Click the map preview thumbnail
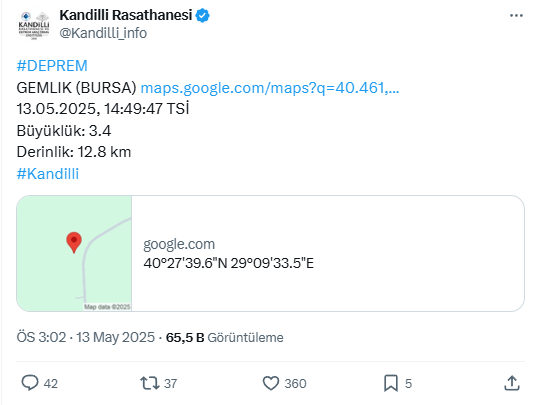The image size is (534, 405). click(74, 253)
